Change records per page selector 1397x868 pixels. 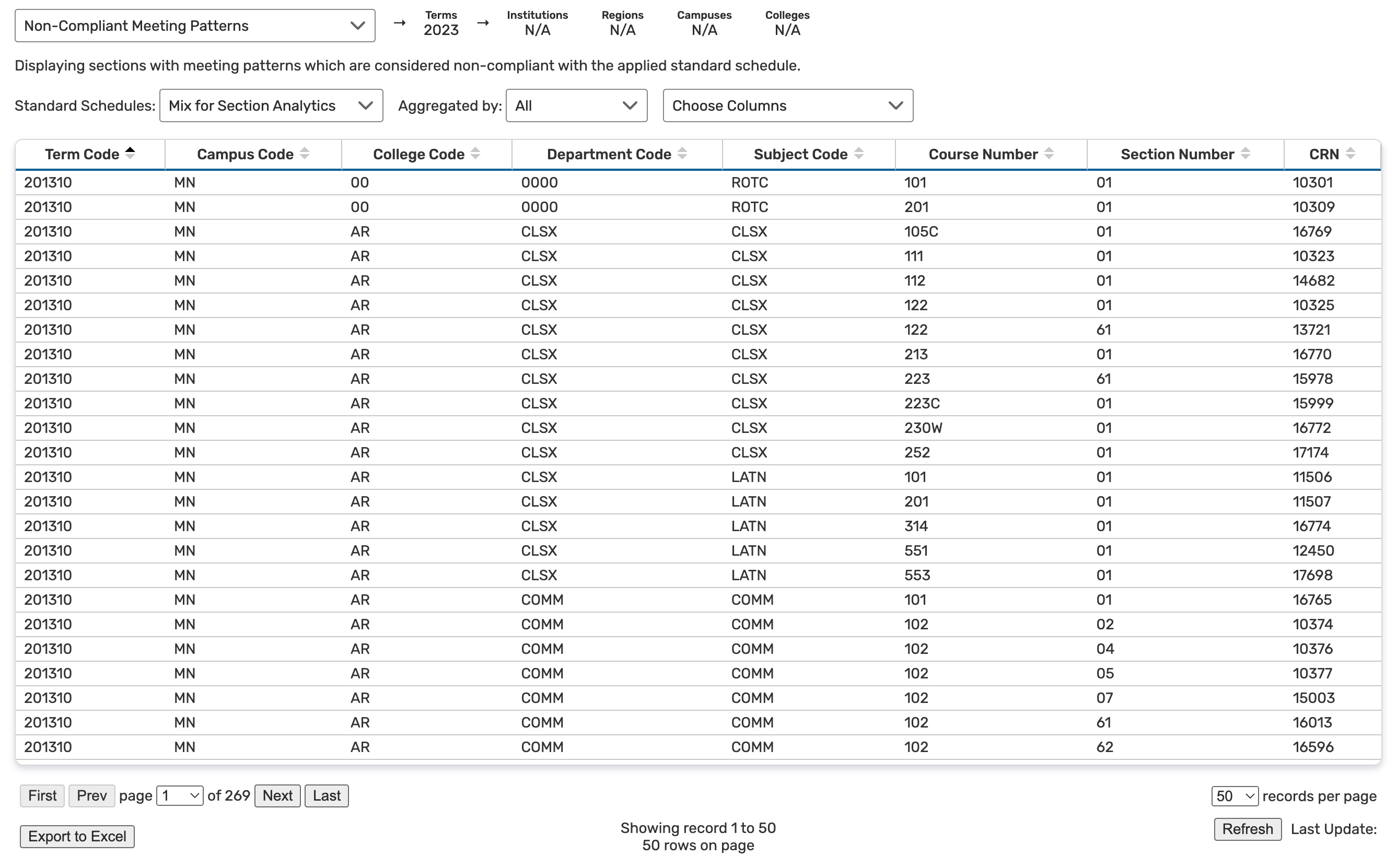pos(1234,796)
